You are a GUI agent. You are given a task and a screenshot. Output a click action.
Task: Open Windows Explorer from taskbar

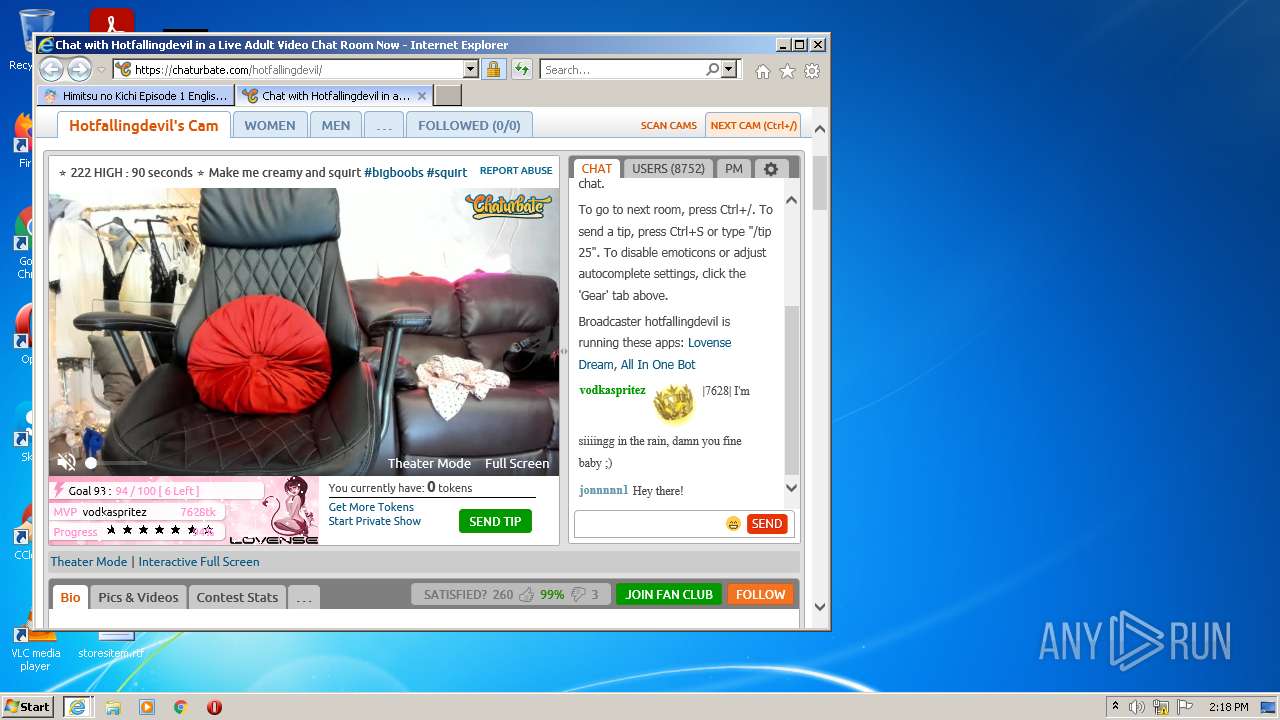113,707
